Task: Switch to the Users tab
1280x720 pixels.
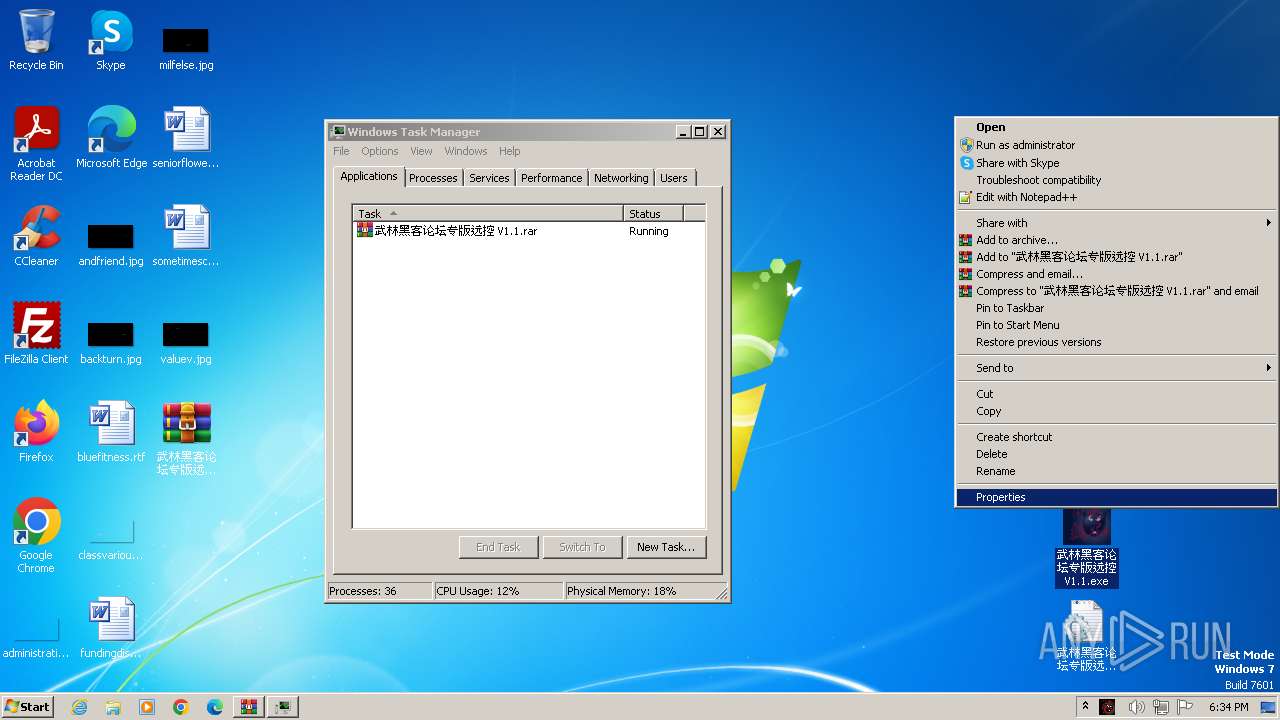Action: coord(674,178)
